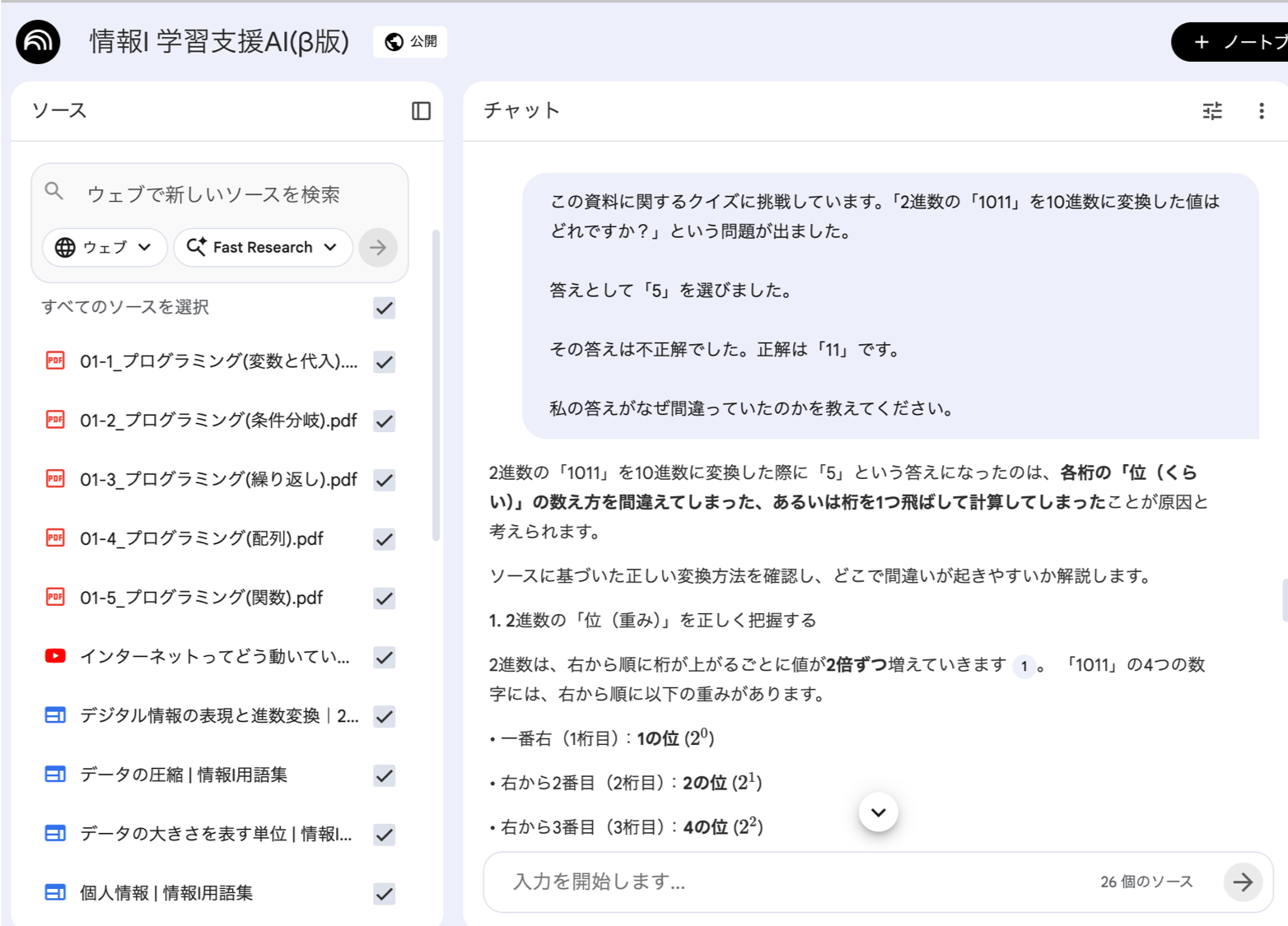This screenshot has height=926, width=1288.
Task: Open the chat three-dot menu
Action: [x=1260, y=110]
